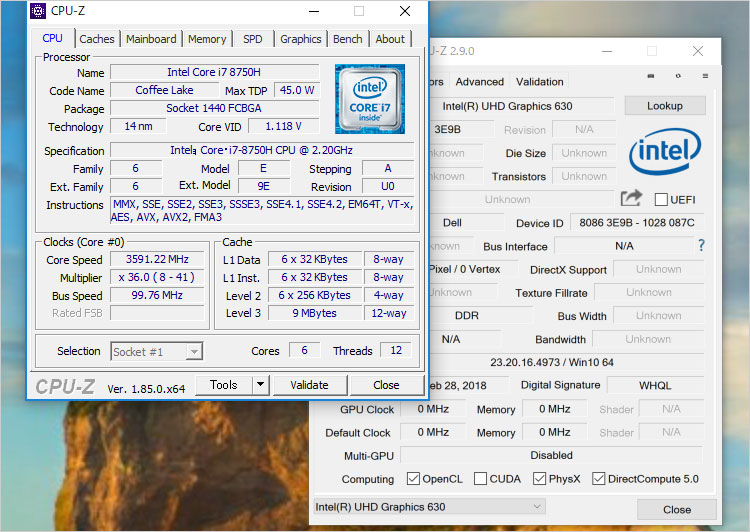Click the Tools button in CPU-Z
The width and height of the screenshot is (750, 532).
(x=224, y=385)
